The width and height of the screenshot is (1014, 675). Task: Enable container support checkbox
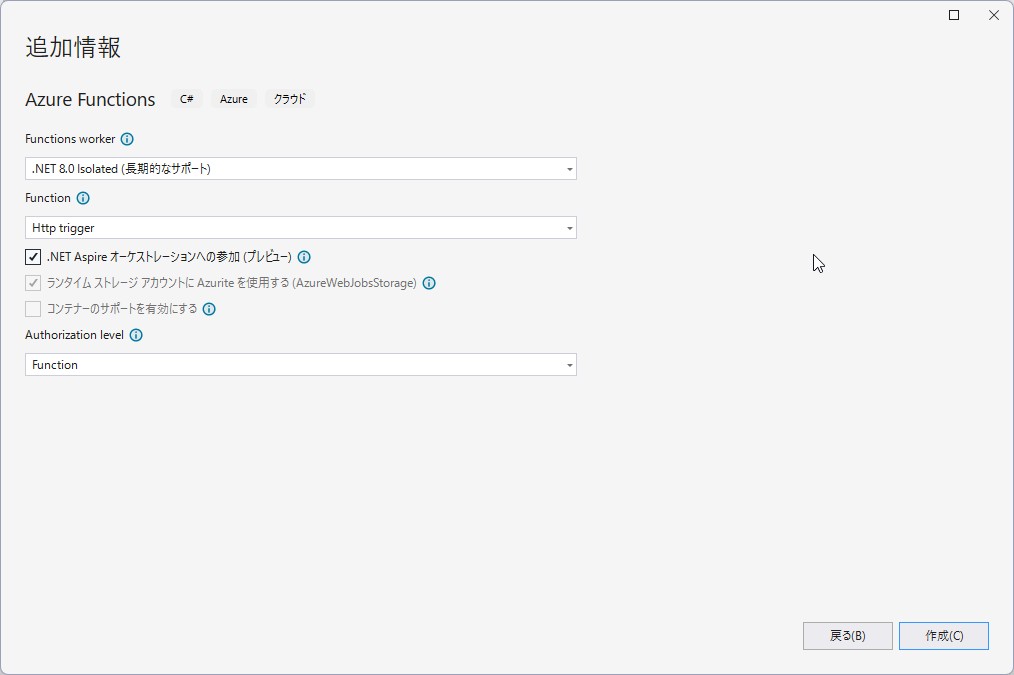(x=33, y=309)
